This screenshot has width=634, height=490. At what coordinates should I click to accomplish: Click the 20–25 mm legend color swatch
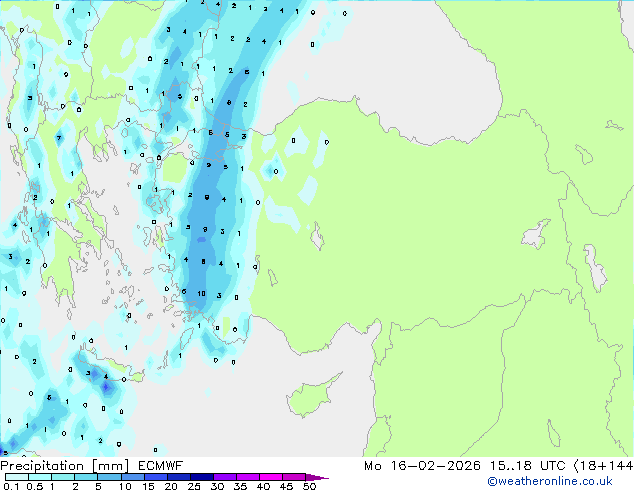pyautogui.click(x=178, y=477)
